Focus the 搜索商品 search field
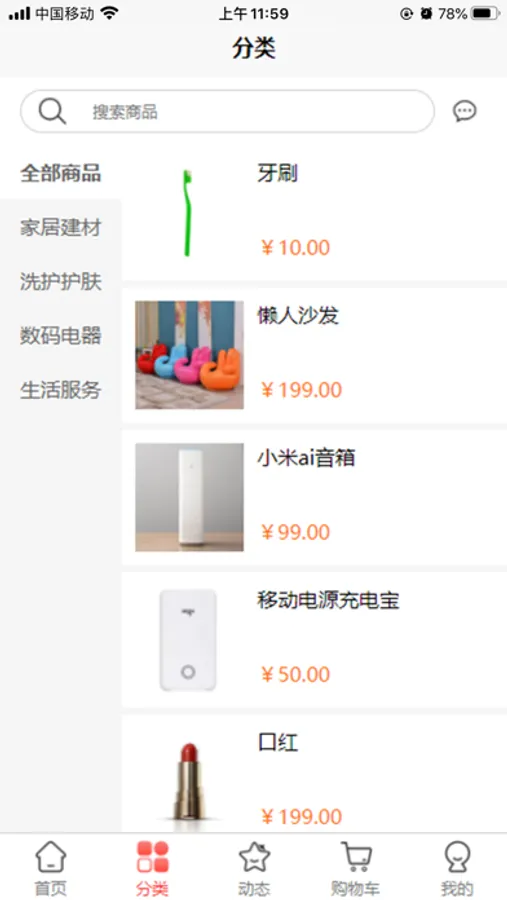The width and height of the screenshot is (507, 900). [227, 111]
